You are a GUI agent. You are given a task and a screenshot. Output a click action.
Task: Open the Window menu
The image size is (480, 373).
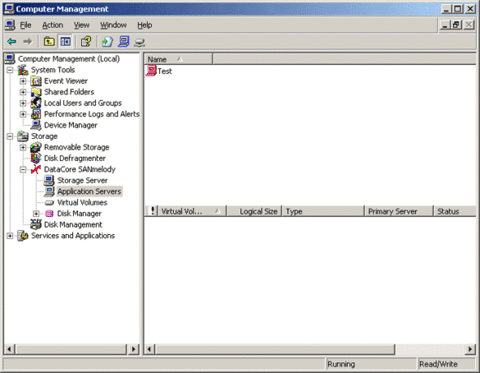click(113, 25)
